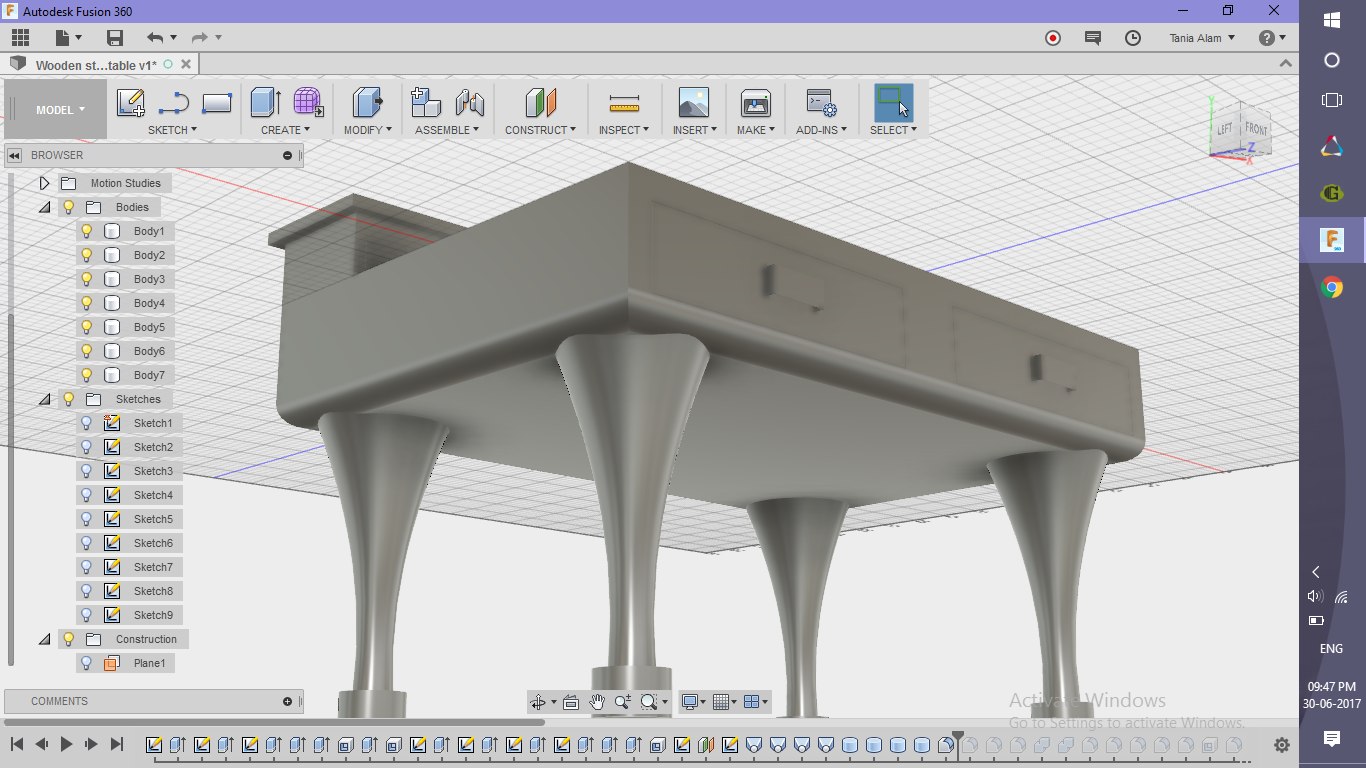Screen dimensions: 1366x768
Task: Select the Create Form tool
Action: (x=308, y=102)
